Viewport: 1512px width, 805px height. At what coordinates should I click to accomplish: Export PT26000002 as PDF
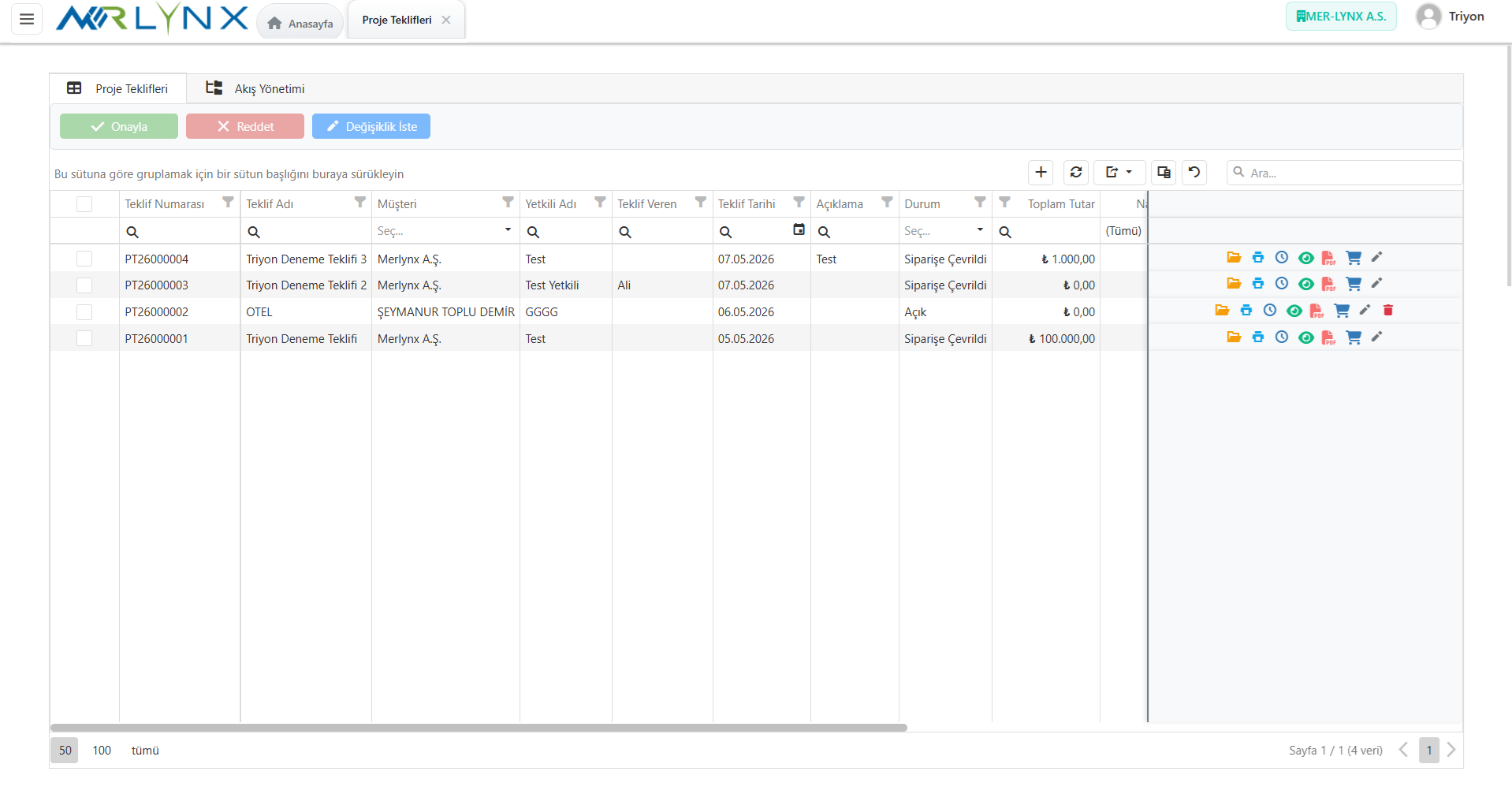[x=1317, y=311]
